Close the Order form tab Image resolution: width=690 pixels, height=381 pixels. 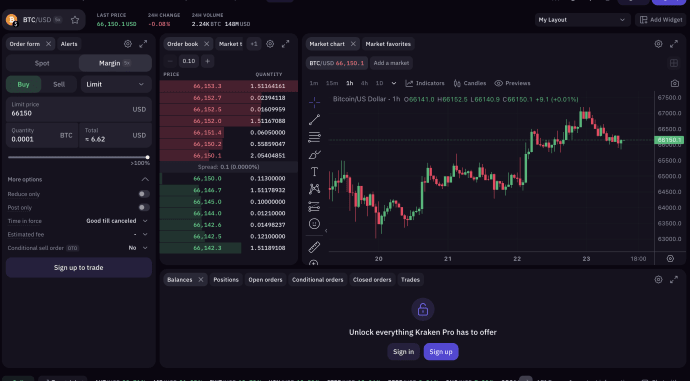[48, 44]
